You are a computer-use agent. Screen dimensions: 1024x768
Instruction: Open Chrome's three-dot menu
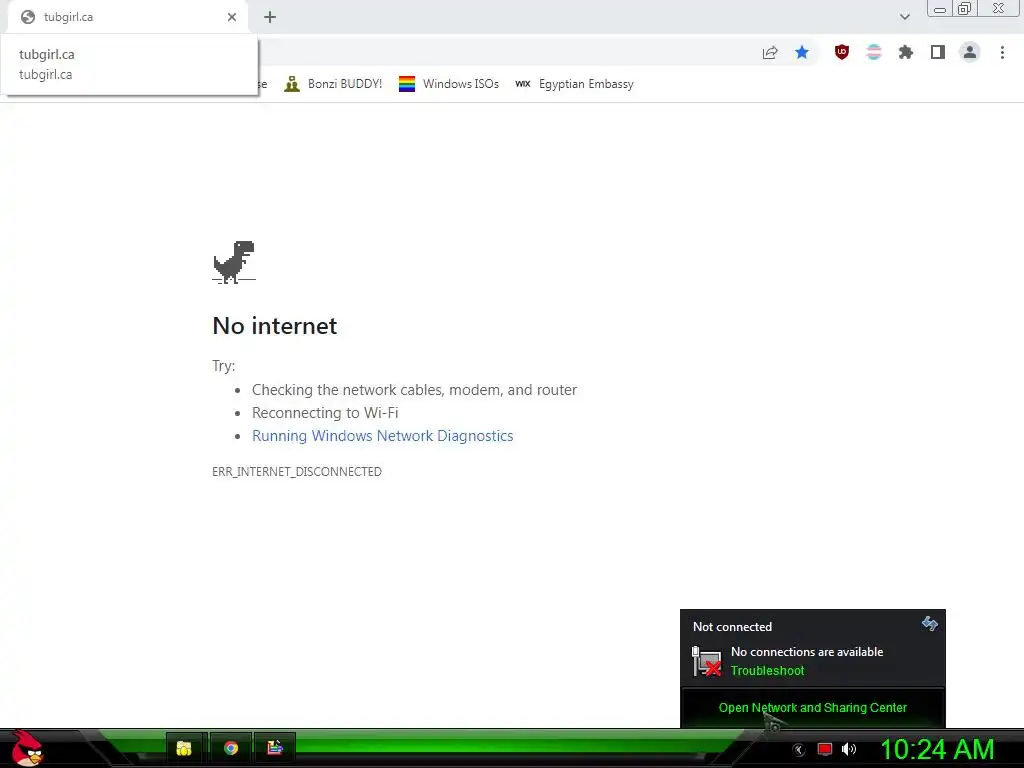click(x=1002, y=52)
